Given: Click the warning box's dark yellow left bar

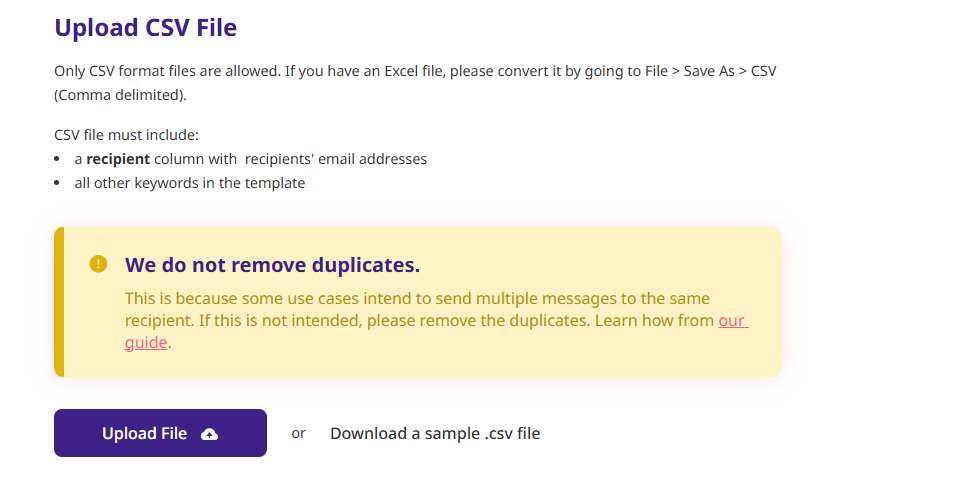Looking at the screenshot, I should pyautogui.click(x=59, y=302).
